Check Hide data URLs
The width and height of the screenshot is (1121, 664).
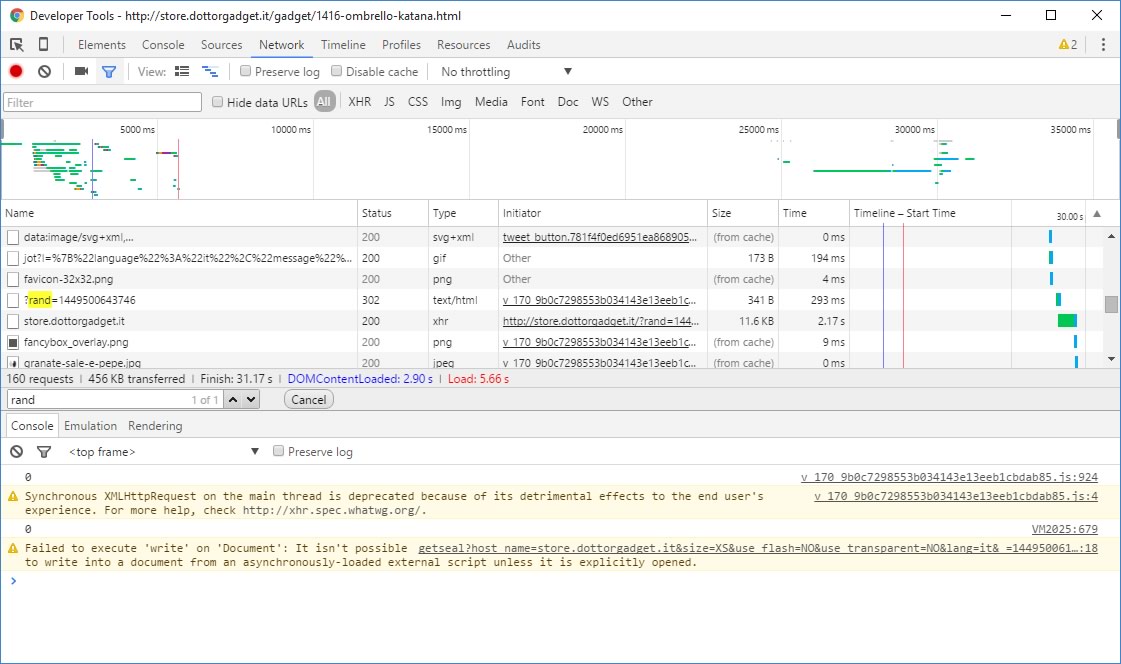coord(217,101)
